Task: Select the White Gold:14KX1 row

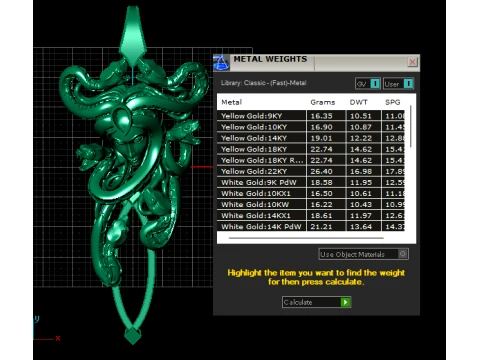Action: click(311, 215)
